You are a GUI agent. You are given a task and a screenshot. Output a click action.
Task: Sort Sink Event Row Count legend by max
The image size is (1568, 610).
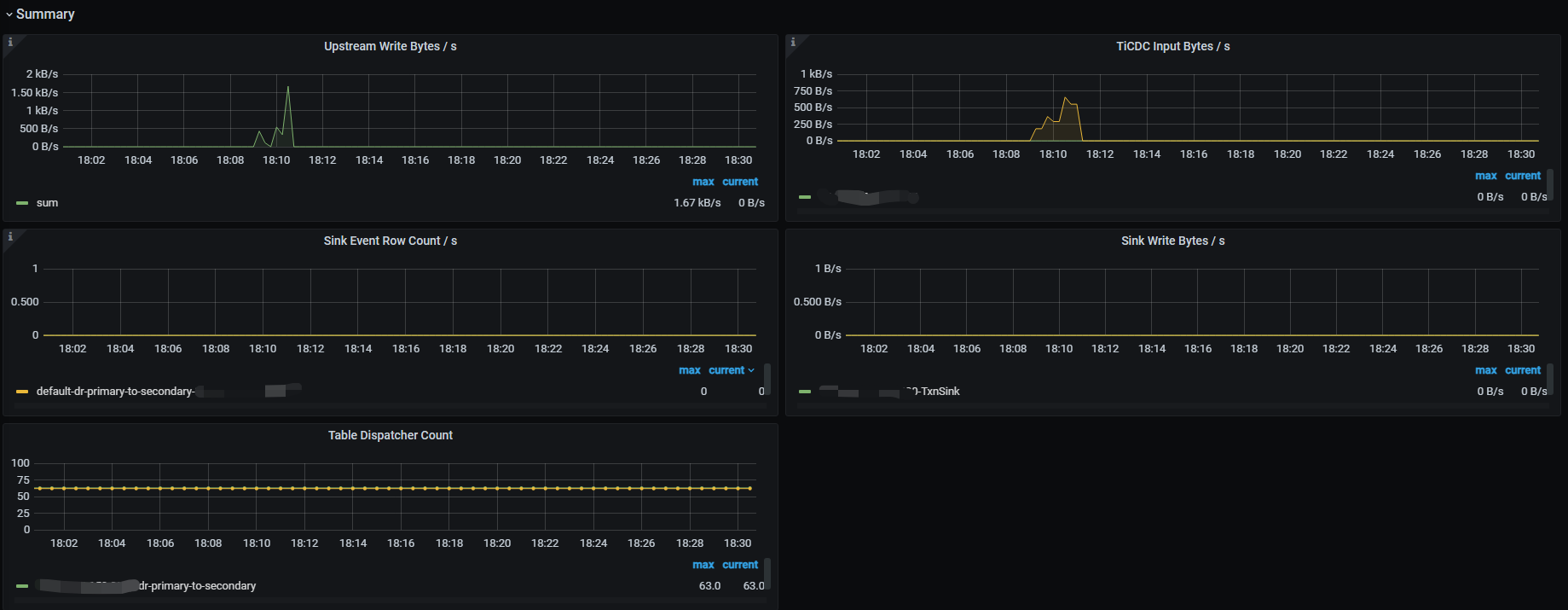pyautogui.click(x=690, y=370)
